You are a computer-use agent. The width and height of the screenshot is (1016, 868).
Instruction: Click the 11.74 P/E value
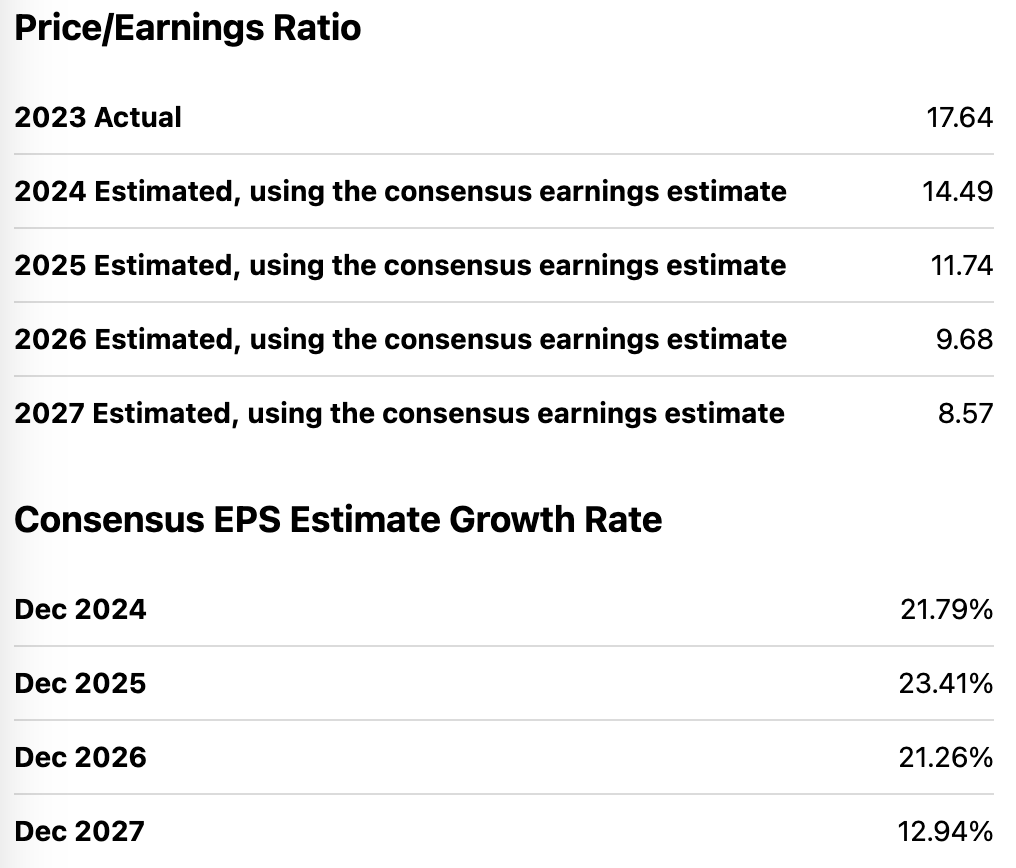point(960,265)
